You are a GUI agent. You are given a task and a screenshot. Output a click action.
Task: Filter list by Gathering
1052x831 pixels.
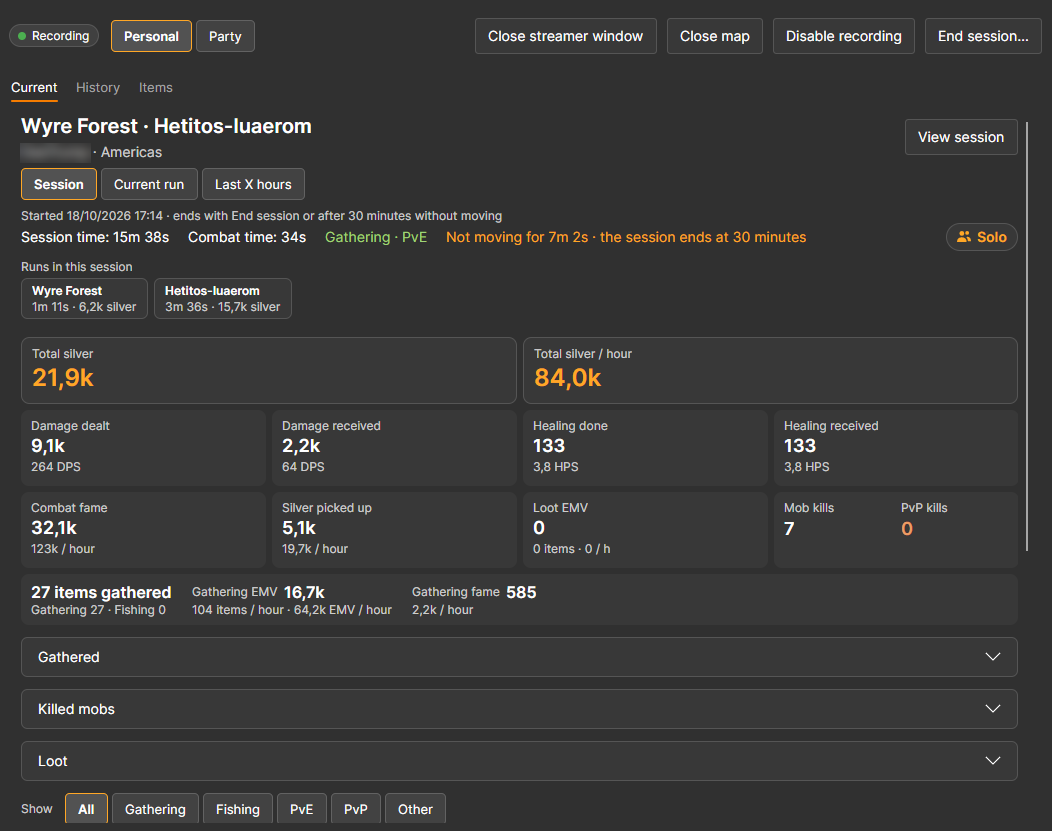(x=155, y=809)
